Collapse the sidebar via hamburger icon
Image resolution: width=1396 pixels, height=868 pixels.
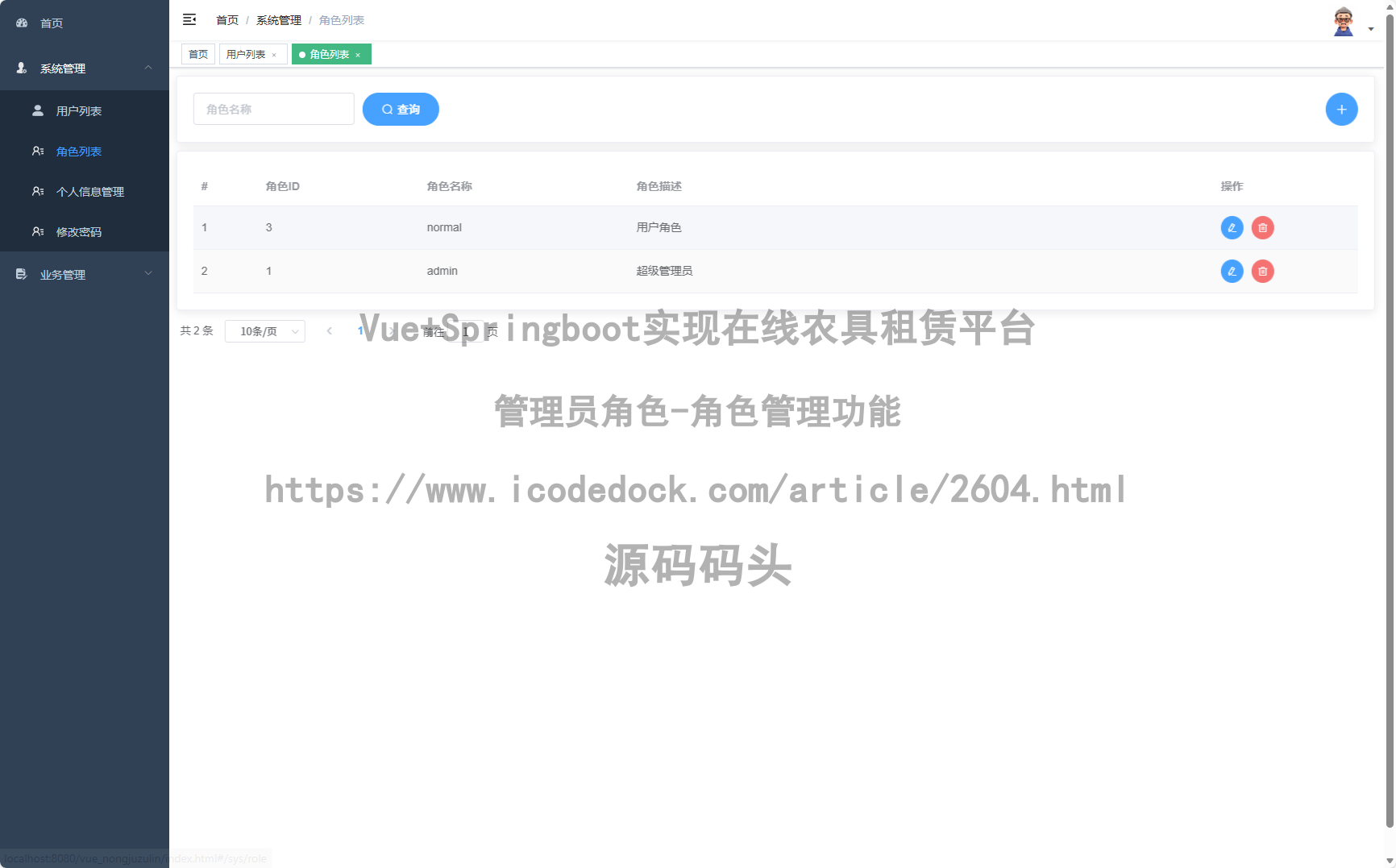coord(189,19)
